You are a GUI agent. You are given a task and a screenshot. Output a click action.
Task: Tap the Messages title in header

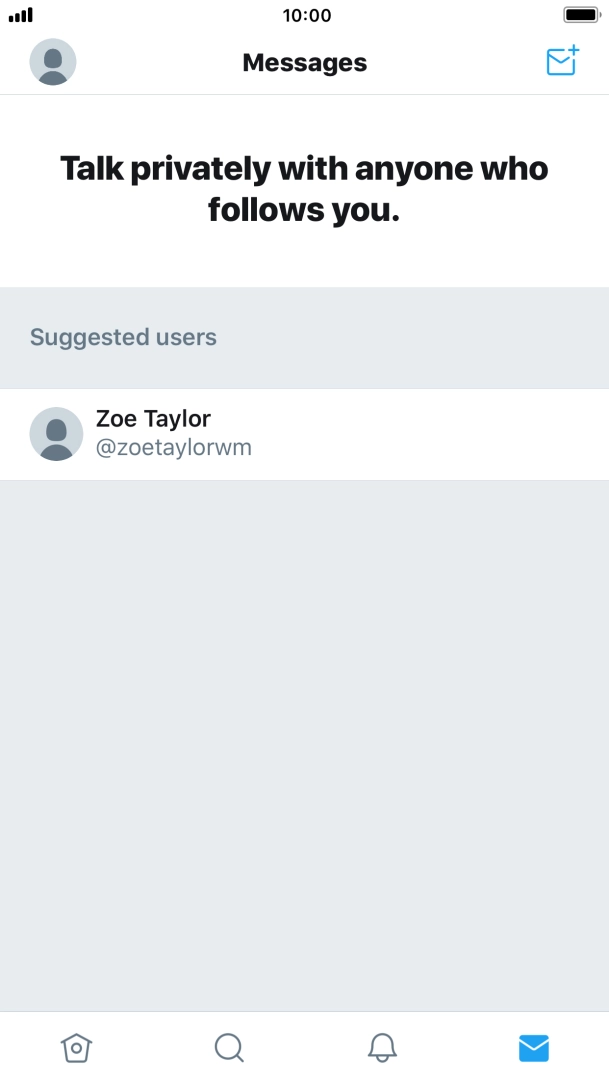pyautogui.click(x=304, y=63)
